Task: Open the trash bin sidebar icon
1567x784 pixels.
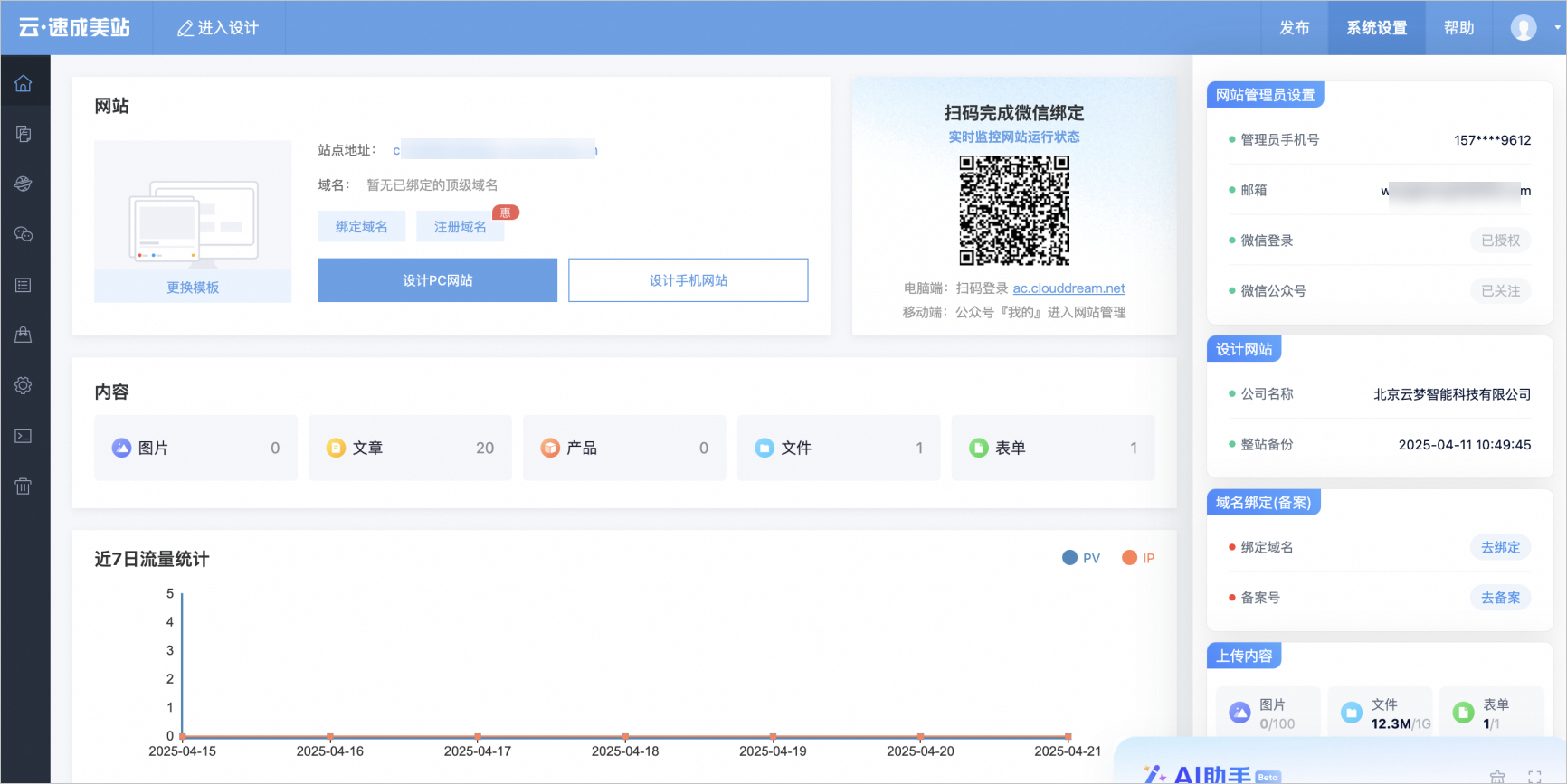Action: 24,486
